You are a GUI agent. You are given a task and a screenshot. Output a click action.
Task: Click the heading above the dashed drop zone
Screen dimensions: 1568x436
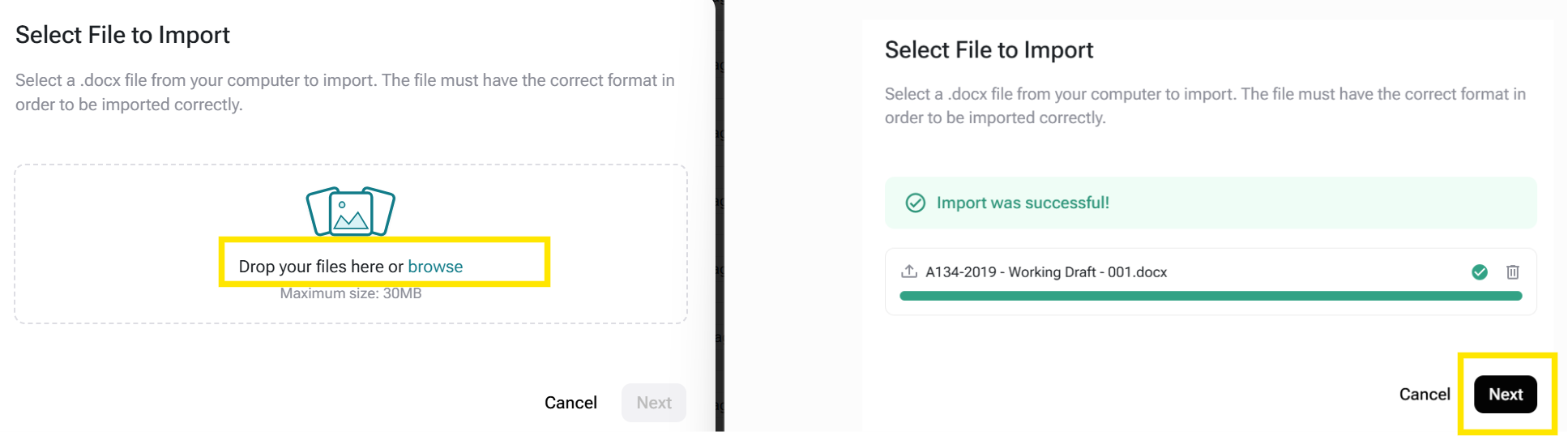[122, 35]
